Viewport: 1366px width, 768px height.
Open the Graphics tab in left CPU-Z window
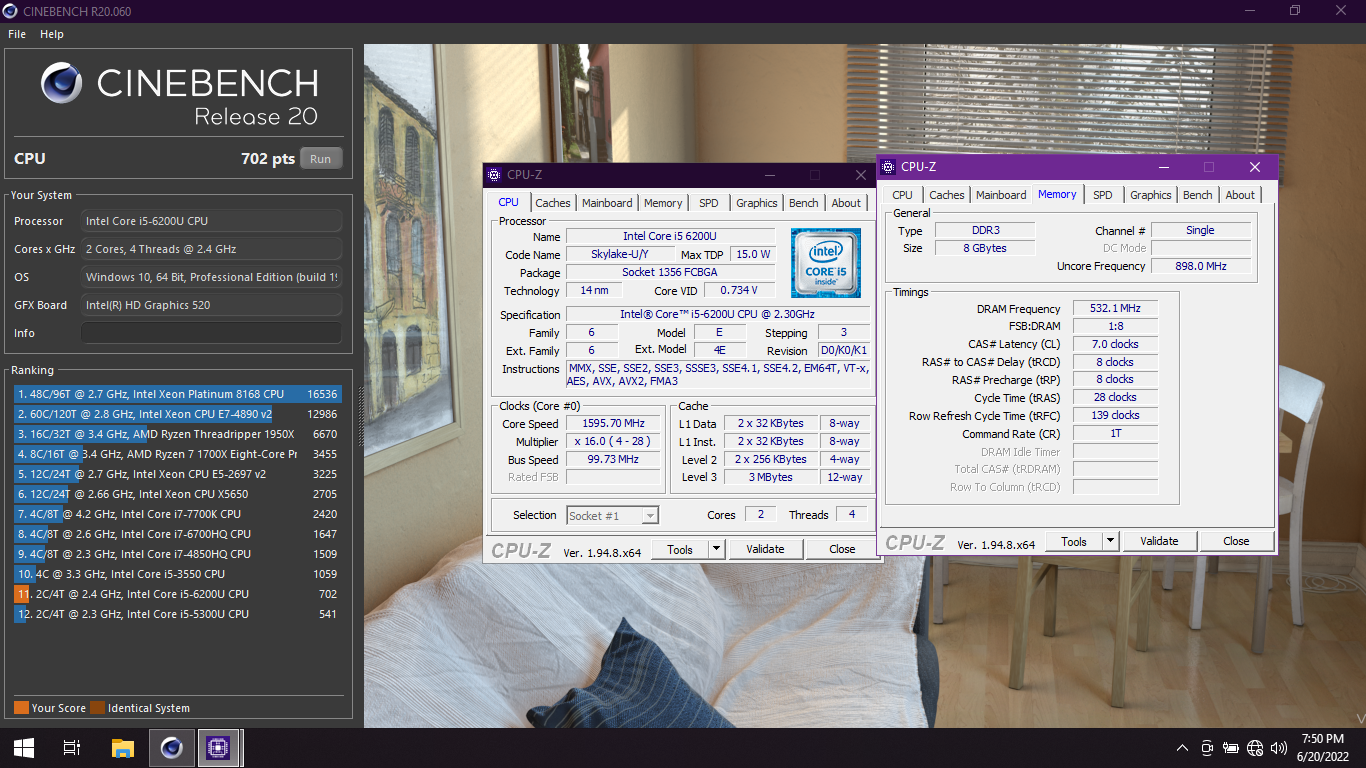[757, 203]
